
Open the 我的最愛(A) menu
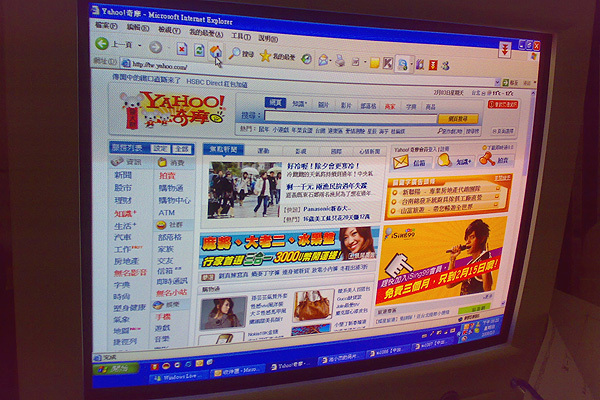click(x=206, y=33)
